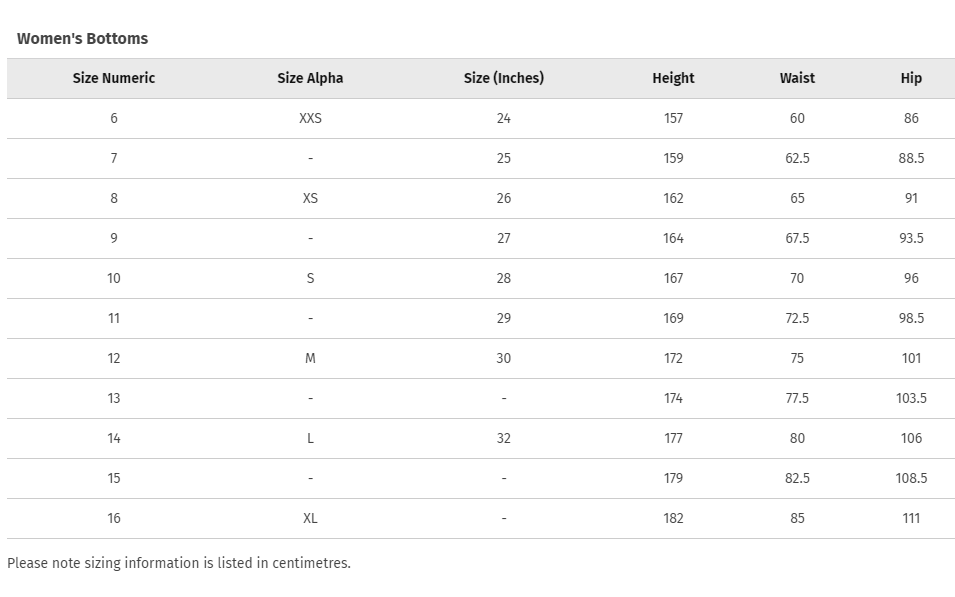
Task: Click the Height column header
Action: pos(673,78)
